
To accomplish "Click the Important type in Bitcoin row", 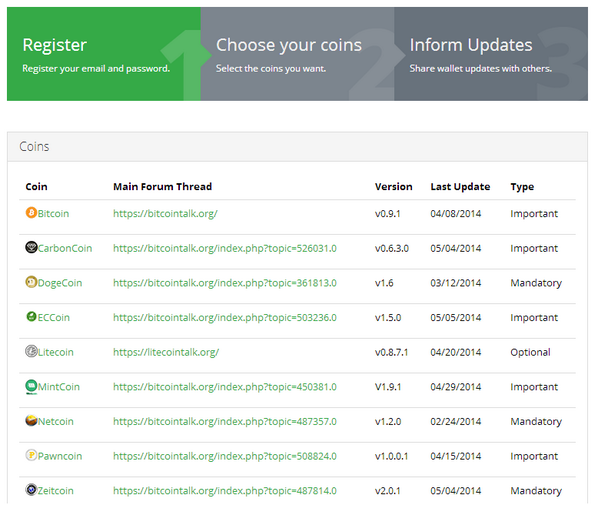I will coord(534,214).
